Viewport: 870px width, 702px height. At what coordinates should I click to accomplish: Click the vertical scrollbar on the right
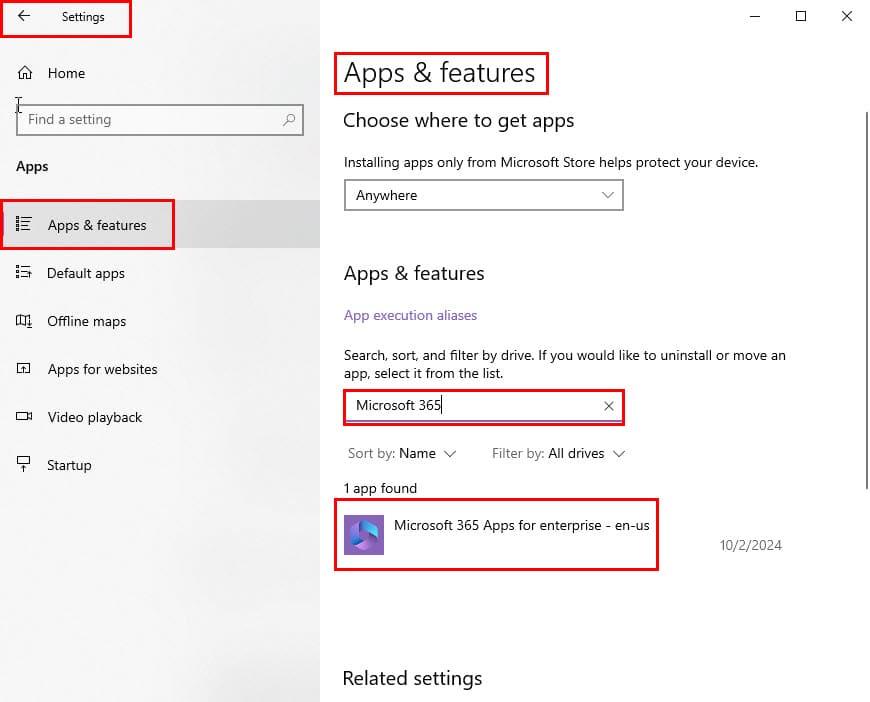coord(867,300)
